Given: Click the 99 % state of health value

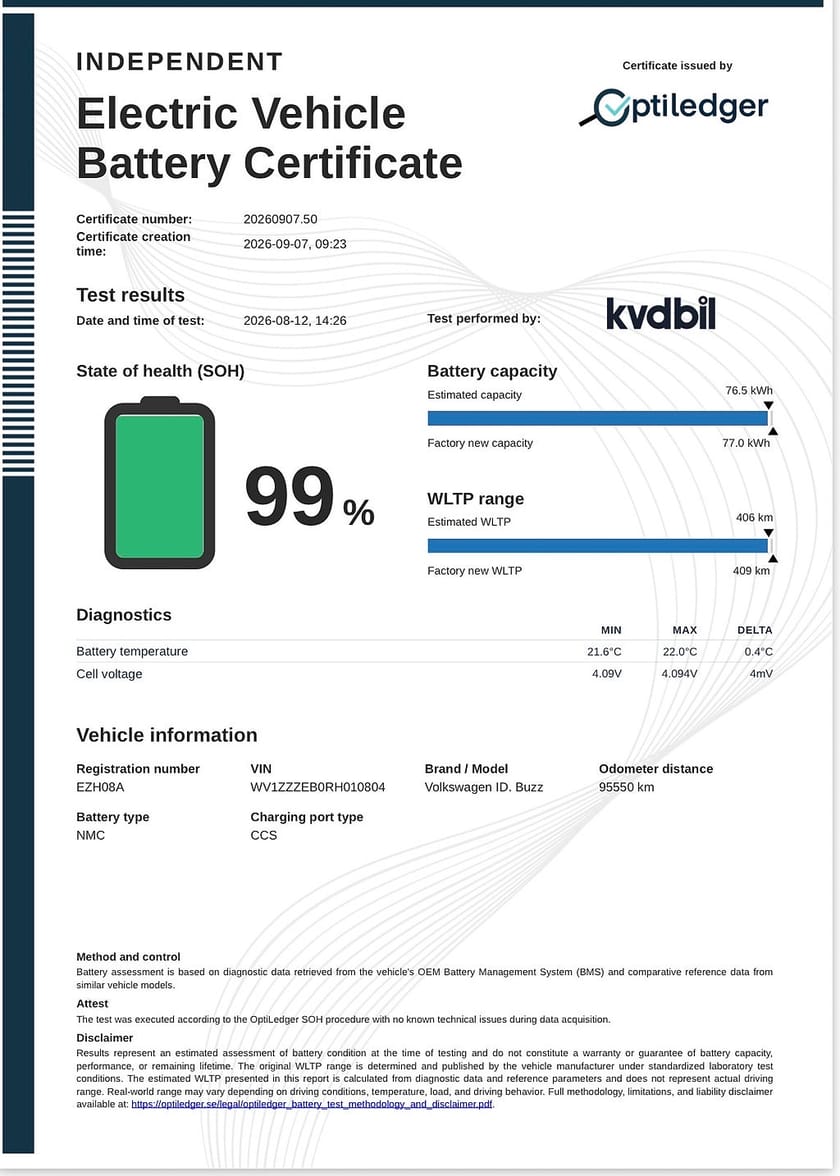Looking at the screenshot, I should coord(310,497).
